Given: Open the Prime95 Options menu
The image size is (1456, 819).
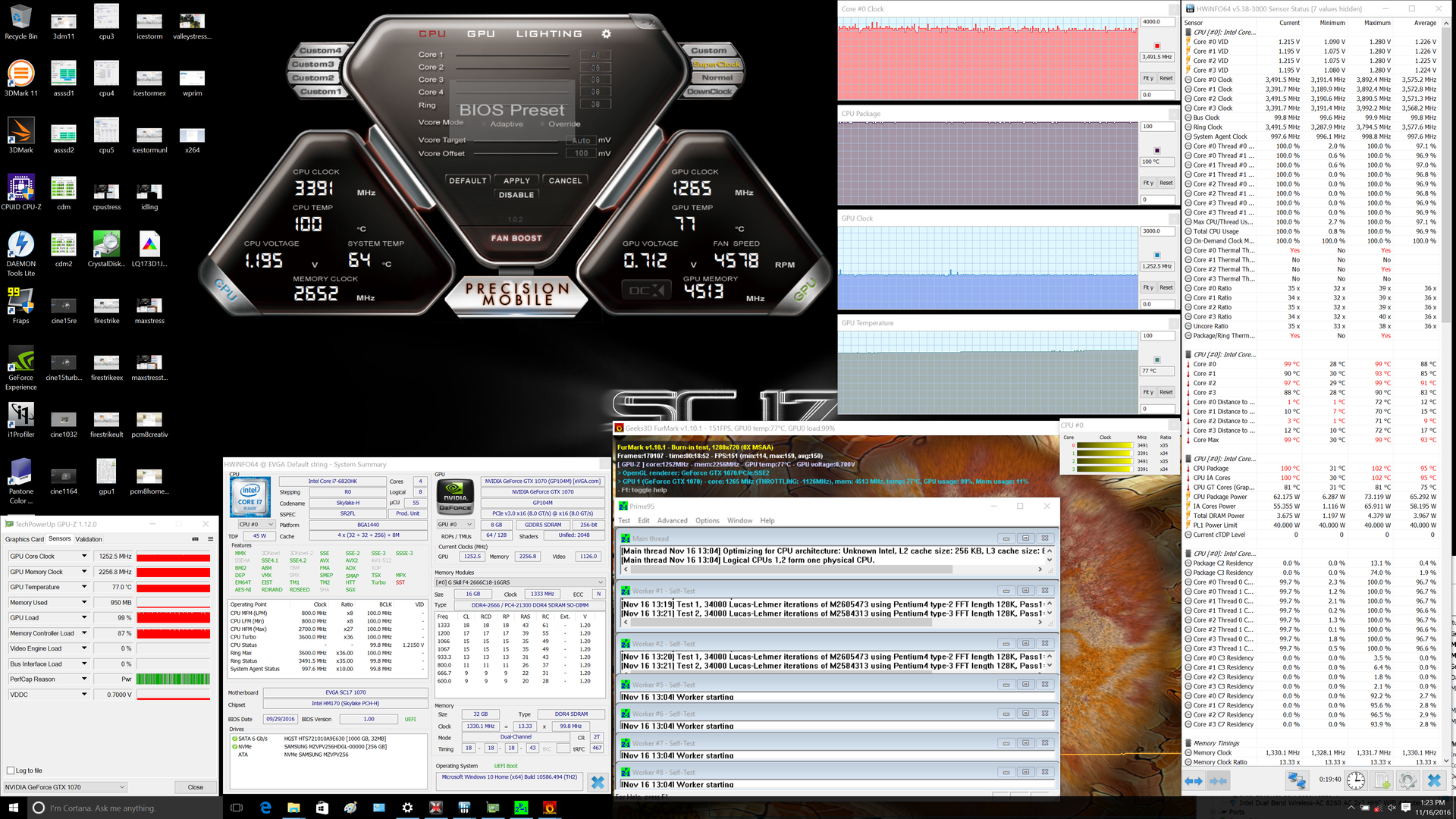Looking at the screenshot, I should coord(707,520).
